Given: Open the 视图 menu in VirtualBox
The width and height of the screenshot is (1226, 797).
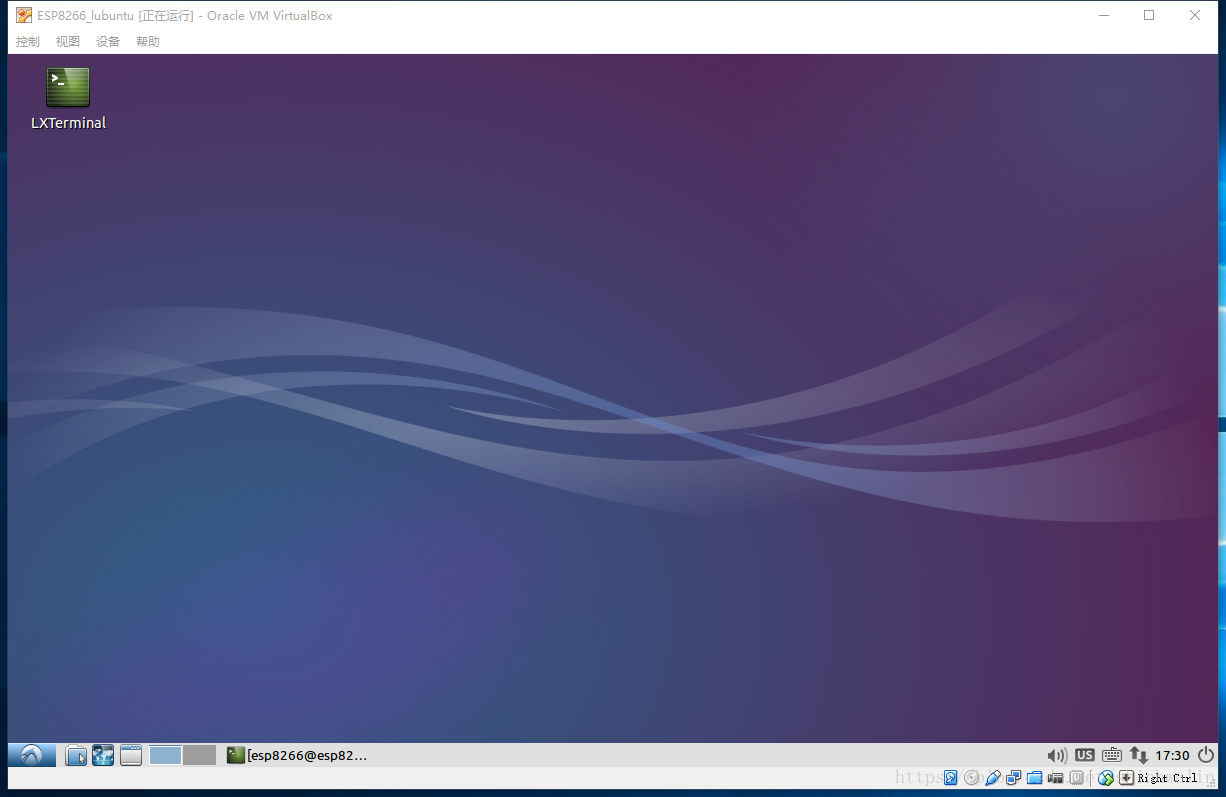Looking at the screenshot, I should pyautogui.click(x=68, y=41).
